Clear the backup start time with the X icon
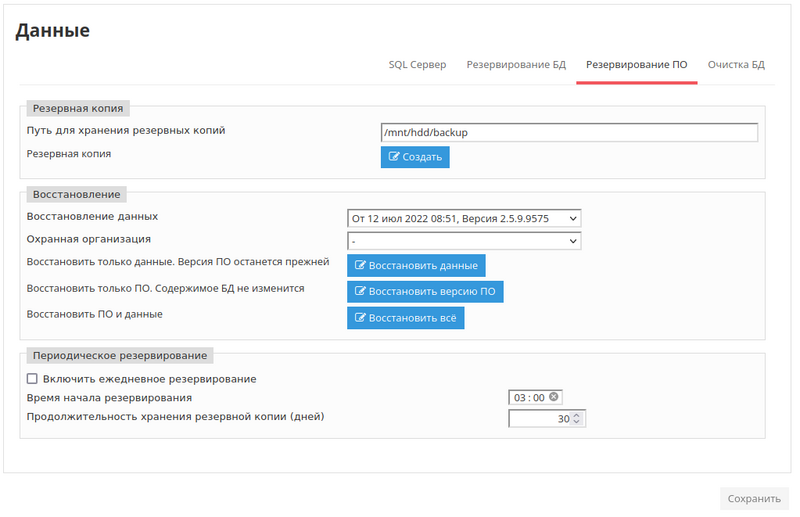The width and height of the screenshot is (800, 517). [554, 397]
